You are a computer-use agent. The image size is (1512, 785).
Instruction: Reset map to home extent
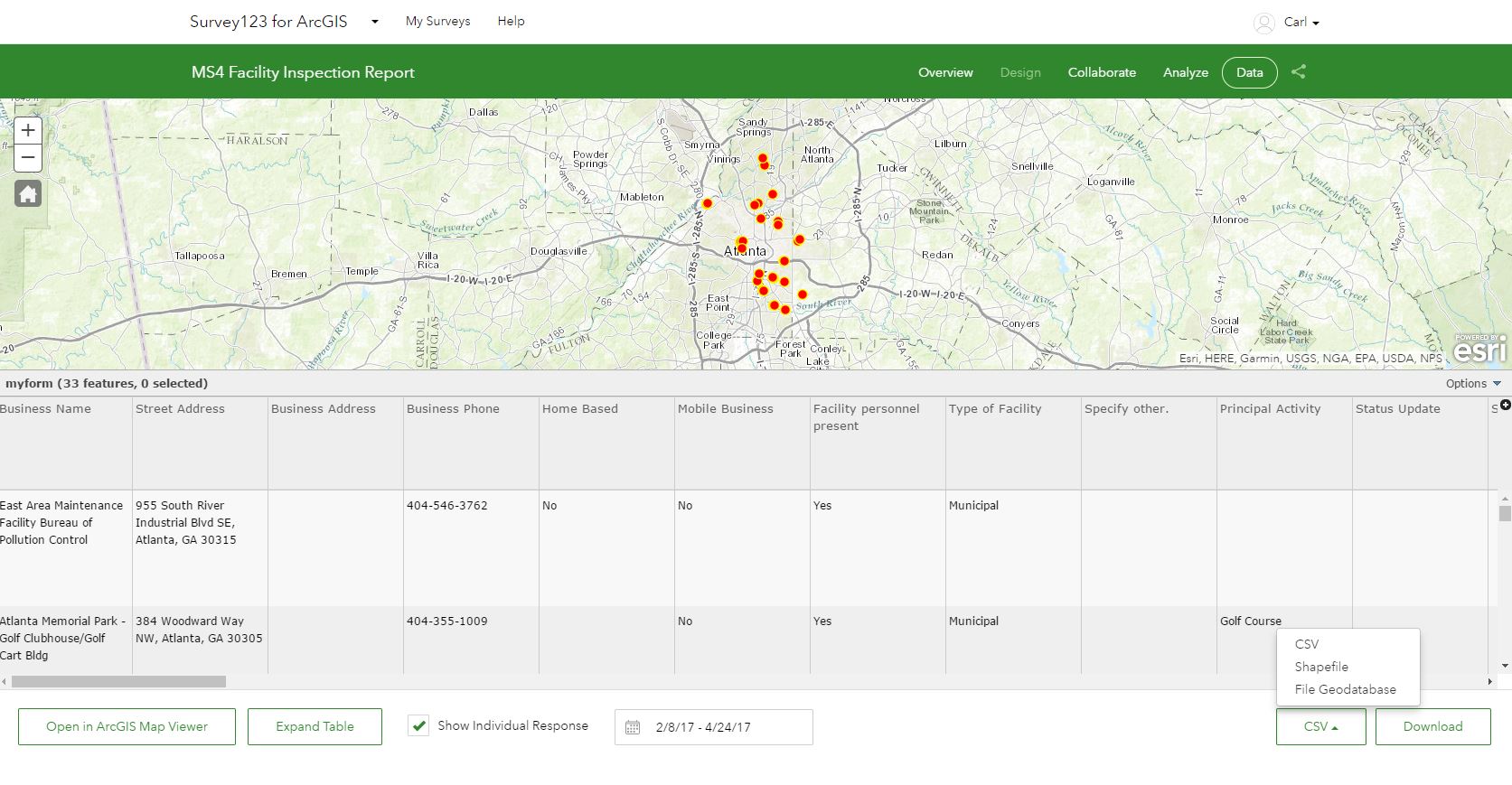click(28, 193)
